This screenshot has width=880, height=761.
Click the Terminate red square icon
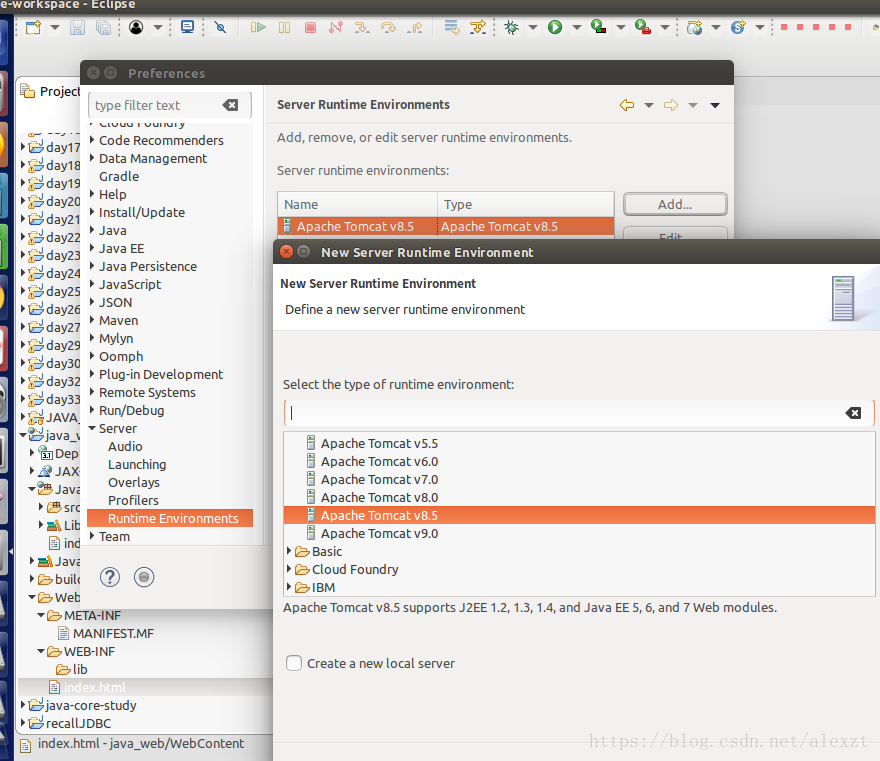[x=310, y=27]
